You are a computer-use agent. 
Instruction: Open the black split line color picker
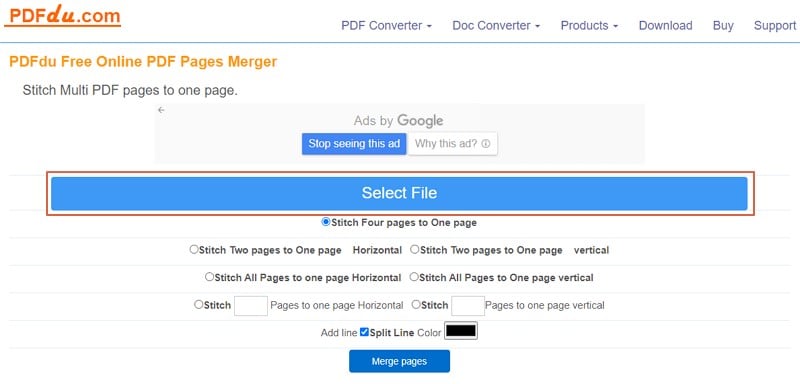point(461,331)
